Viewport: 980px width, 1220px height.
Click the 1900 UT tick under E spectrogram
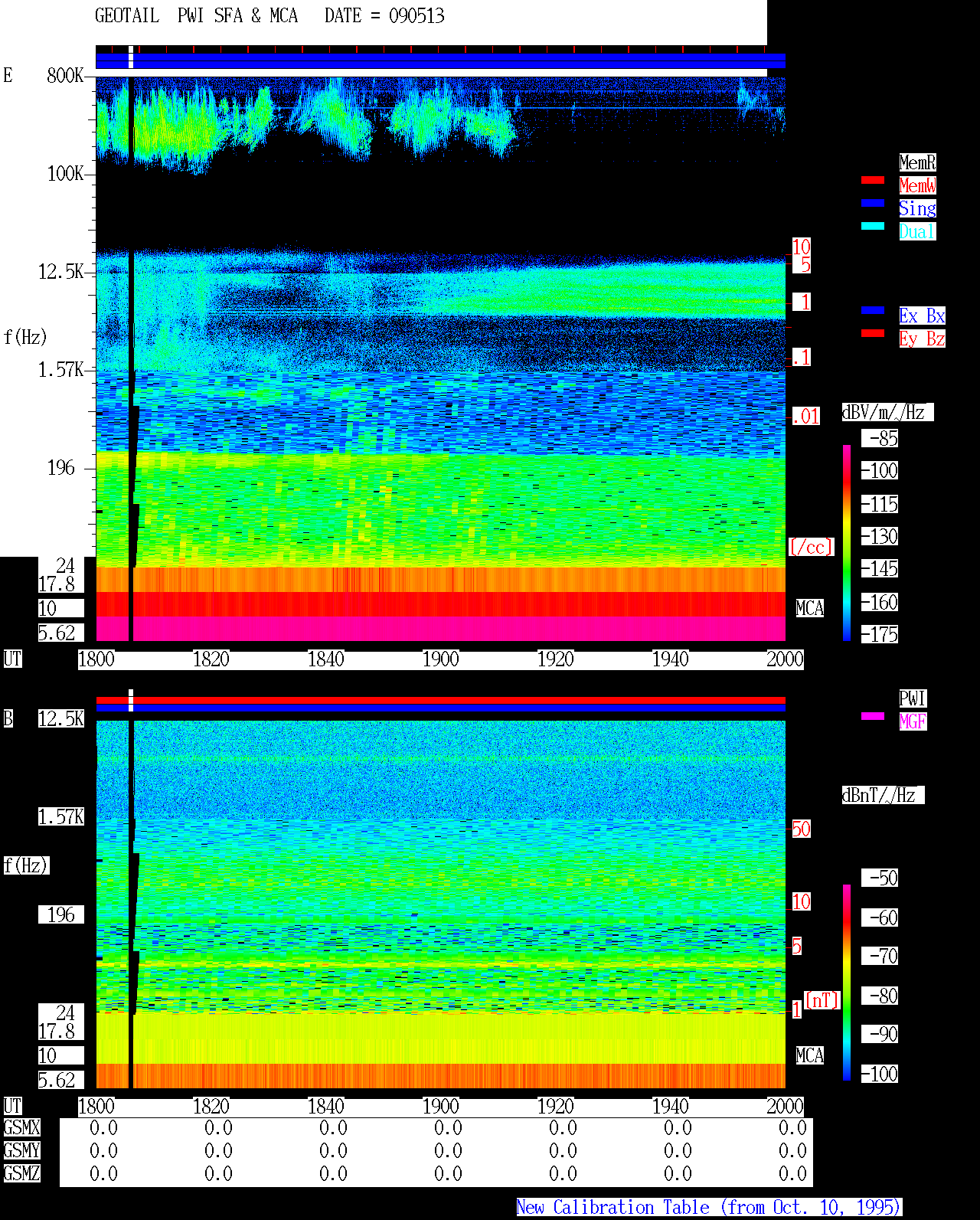click(440, 659)
